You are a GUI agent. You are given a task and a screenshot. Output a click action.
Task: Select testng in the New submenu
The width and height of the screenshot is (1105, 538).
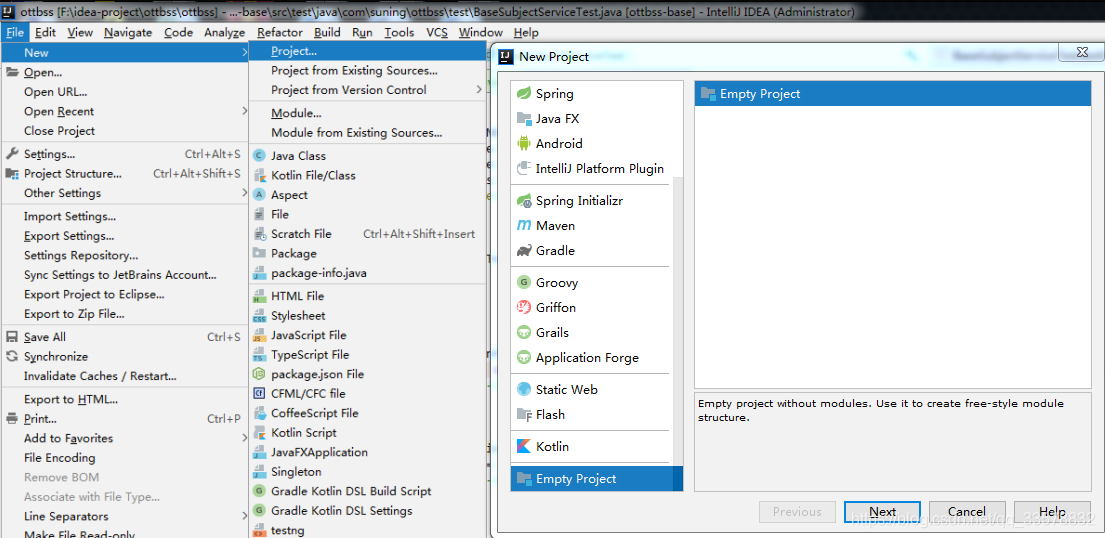click(x=367, y=530)
